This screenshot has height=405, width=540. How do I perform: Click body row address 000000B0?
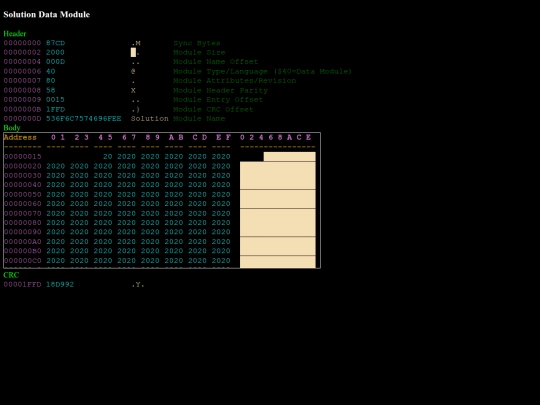[x=22, y=251]
